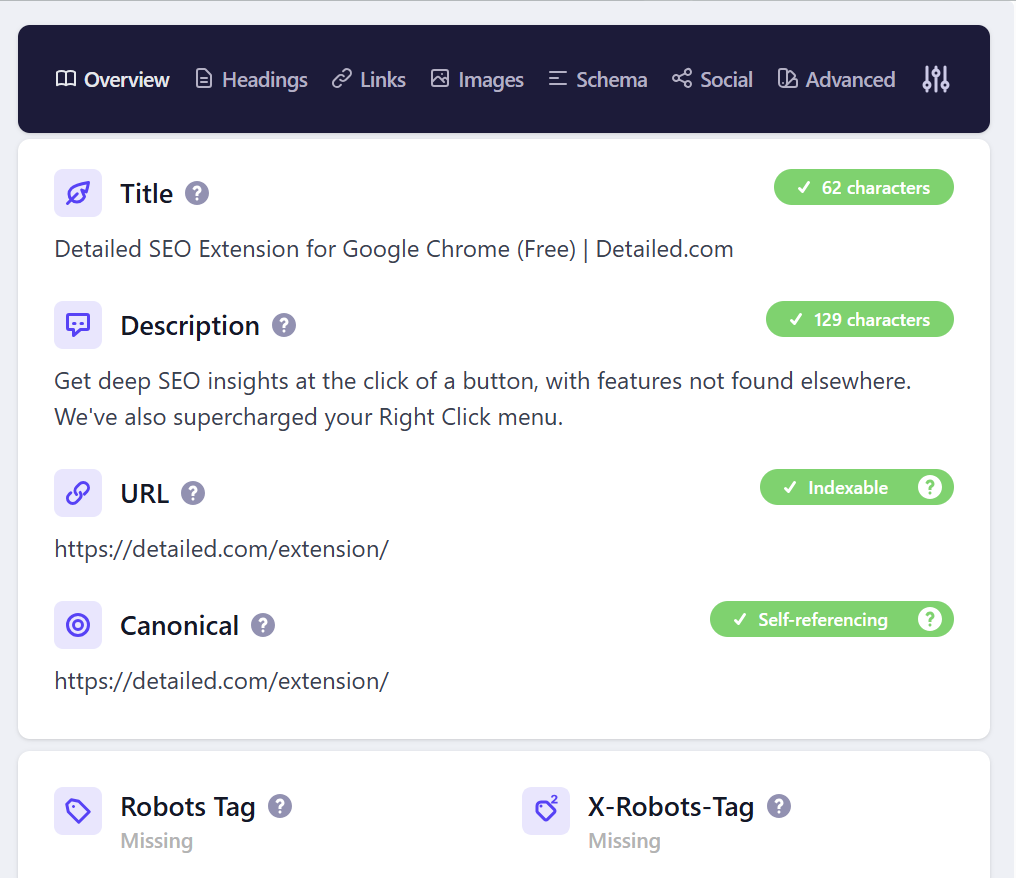The image size is (1016, 878).
Task: Open help tooltip next to Robots Tag
Action: pyautogui.click(x=280, y=807)
